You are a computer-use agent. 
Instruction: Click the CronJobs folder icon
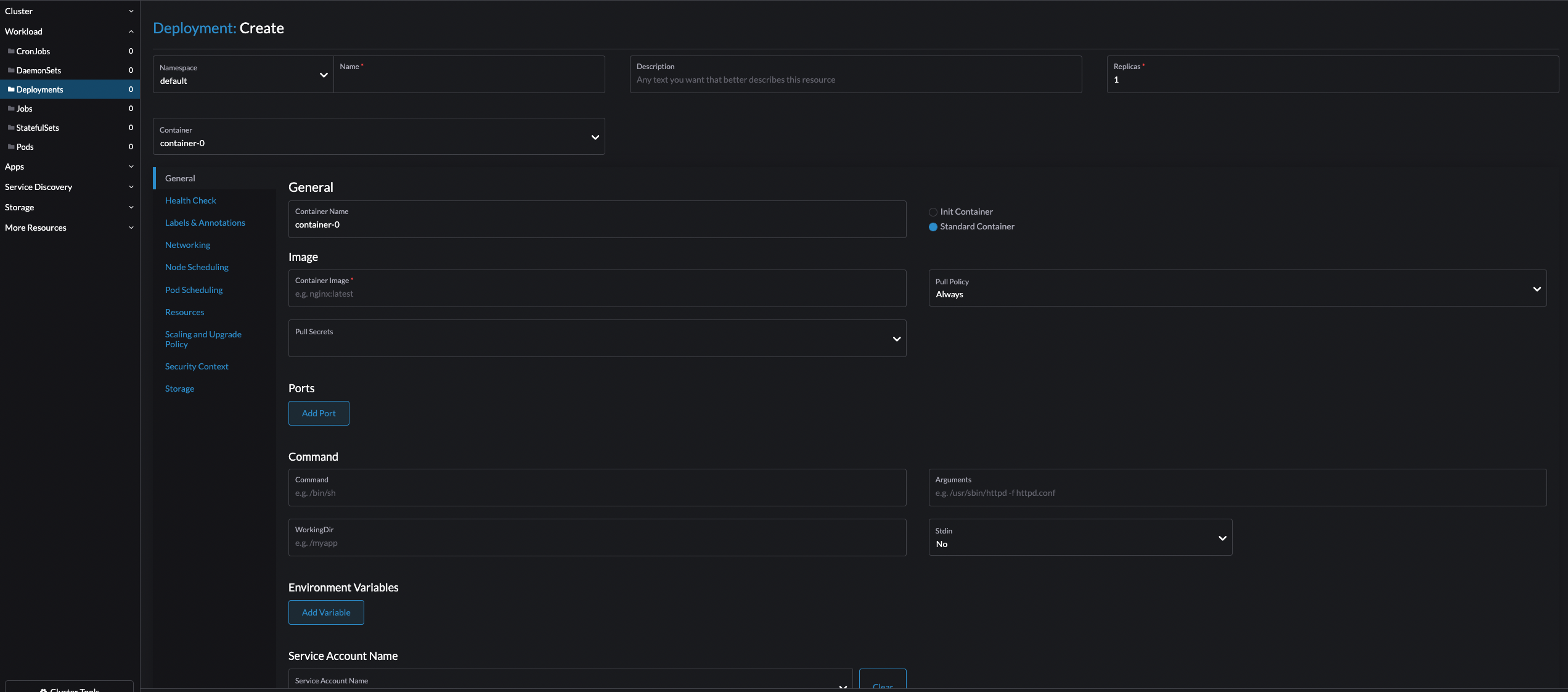(11, 51)
